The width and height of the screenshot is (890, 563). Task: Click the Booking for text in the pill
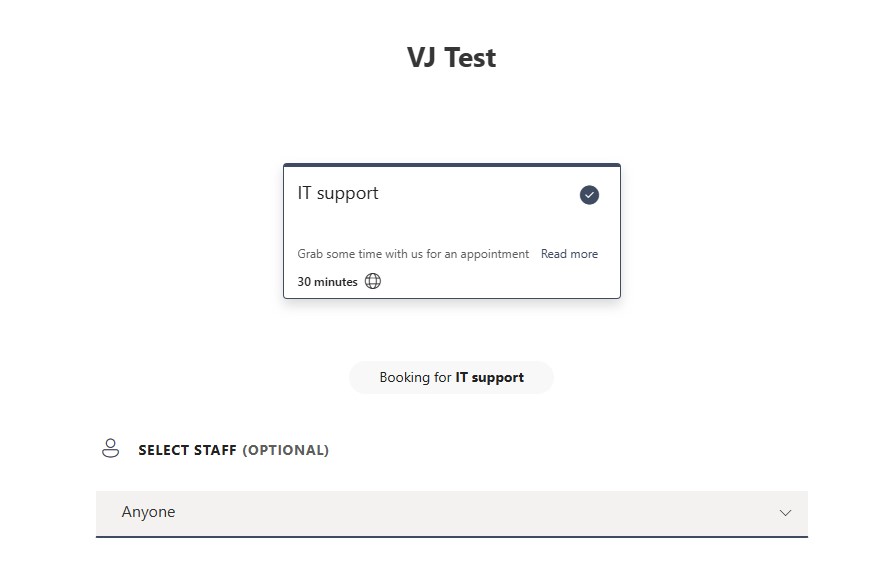point(415,377)
